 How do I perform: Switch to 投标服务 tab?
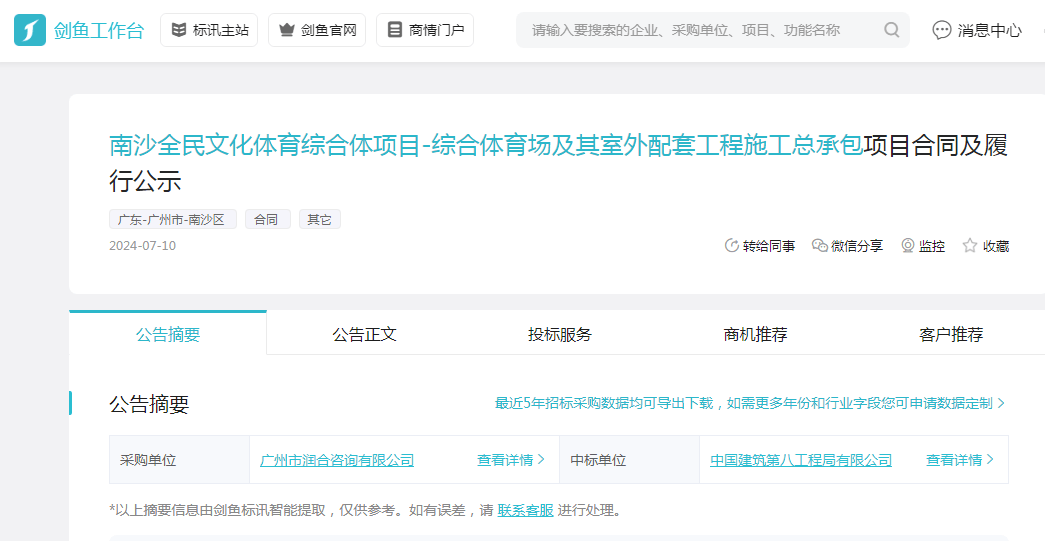[560, 334]
